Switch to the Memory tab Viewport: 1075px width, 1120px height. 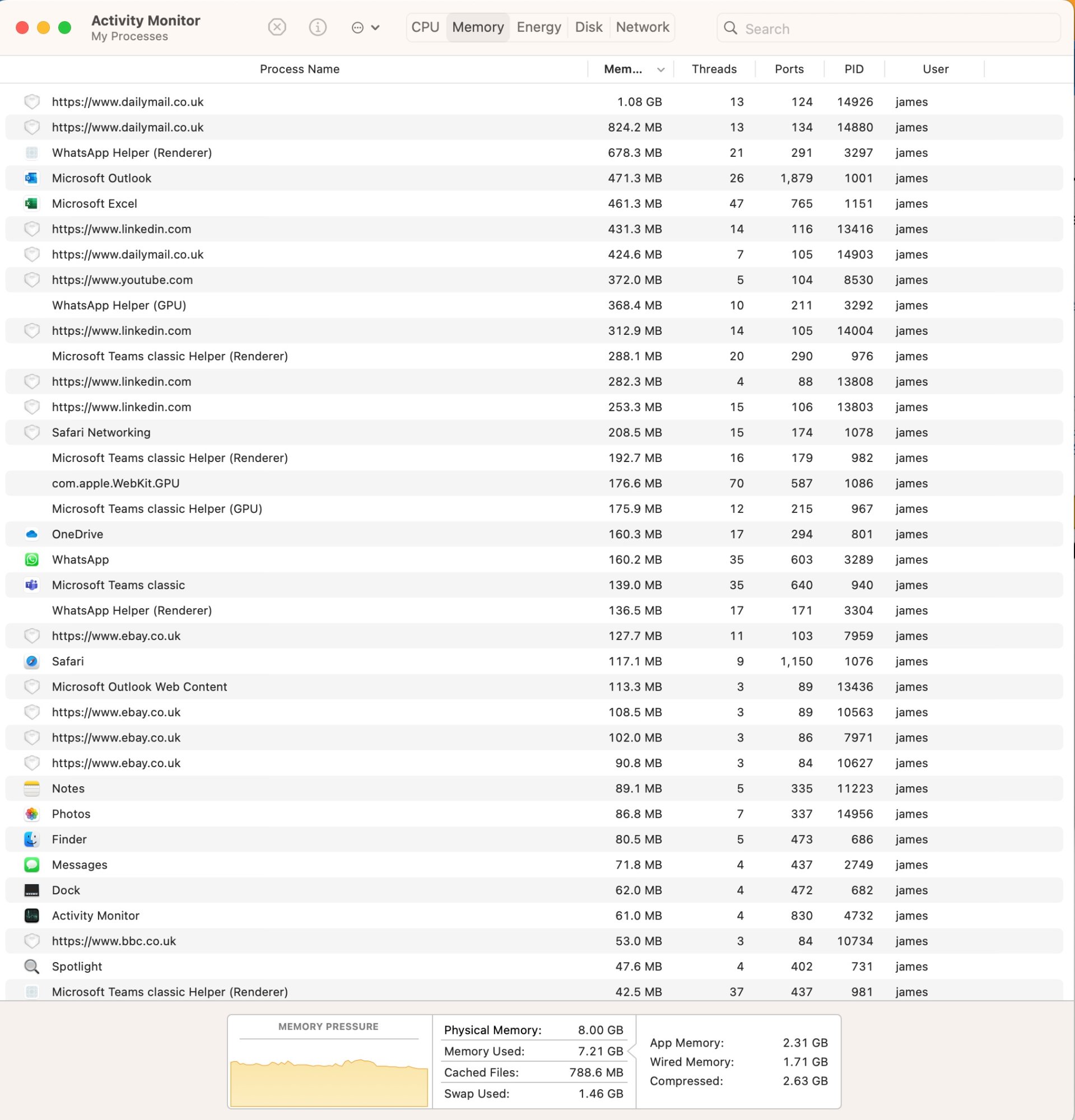tap(478, 27)
